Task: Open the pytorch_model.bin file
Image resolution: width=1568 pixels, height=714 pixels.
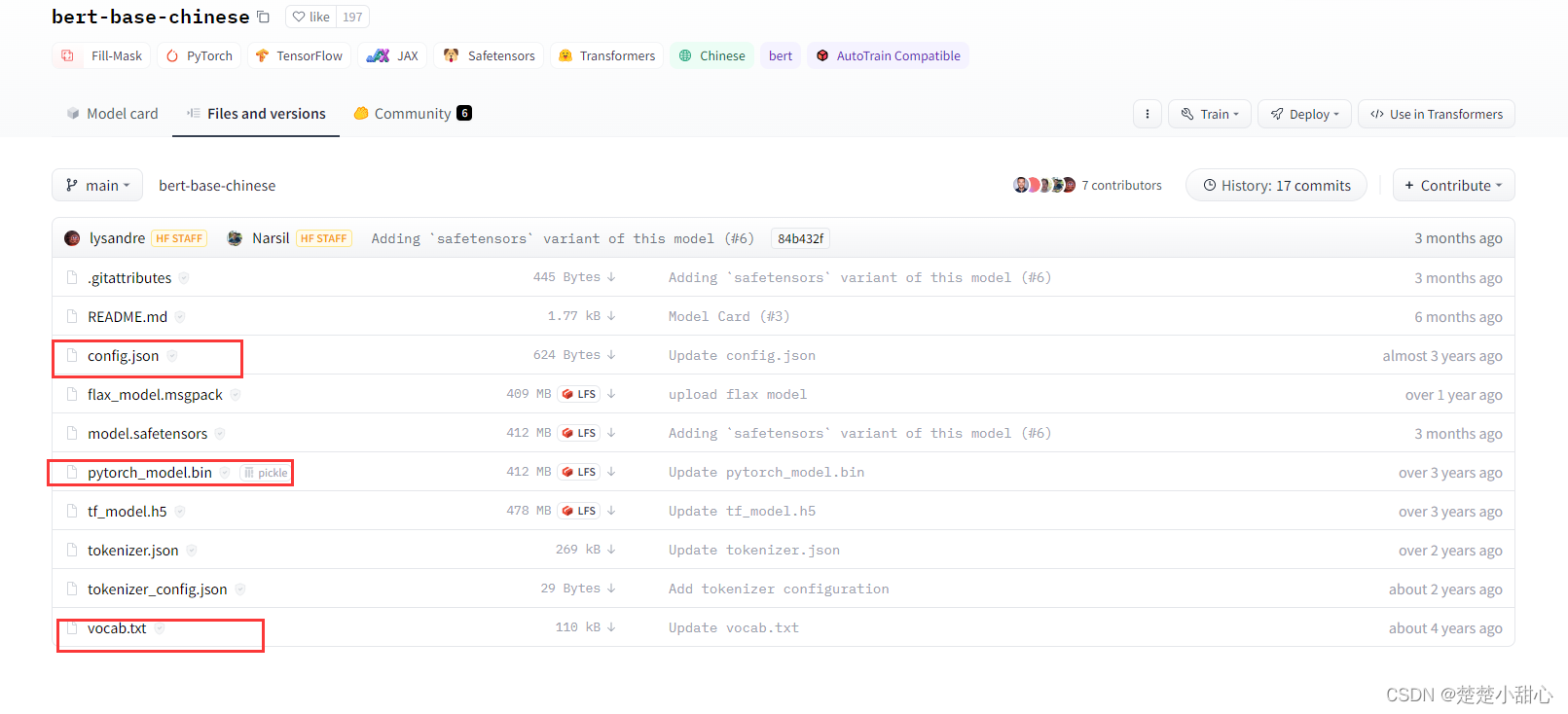Action: coord(150,472)
